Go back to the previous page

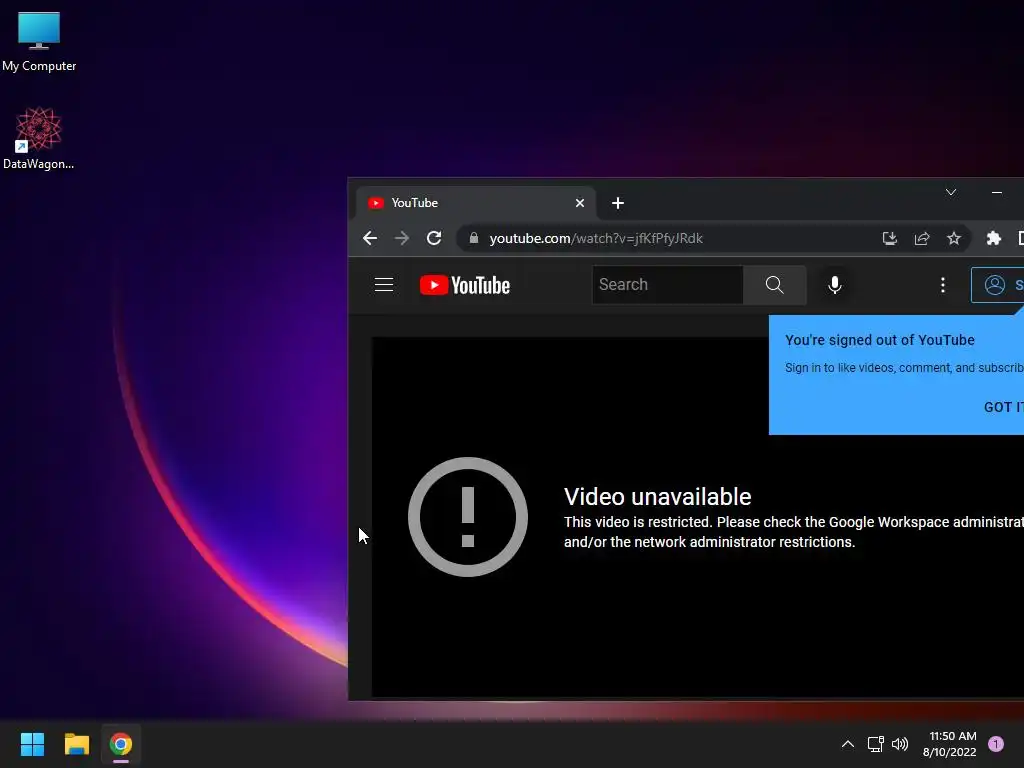coord(370,238)
